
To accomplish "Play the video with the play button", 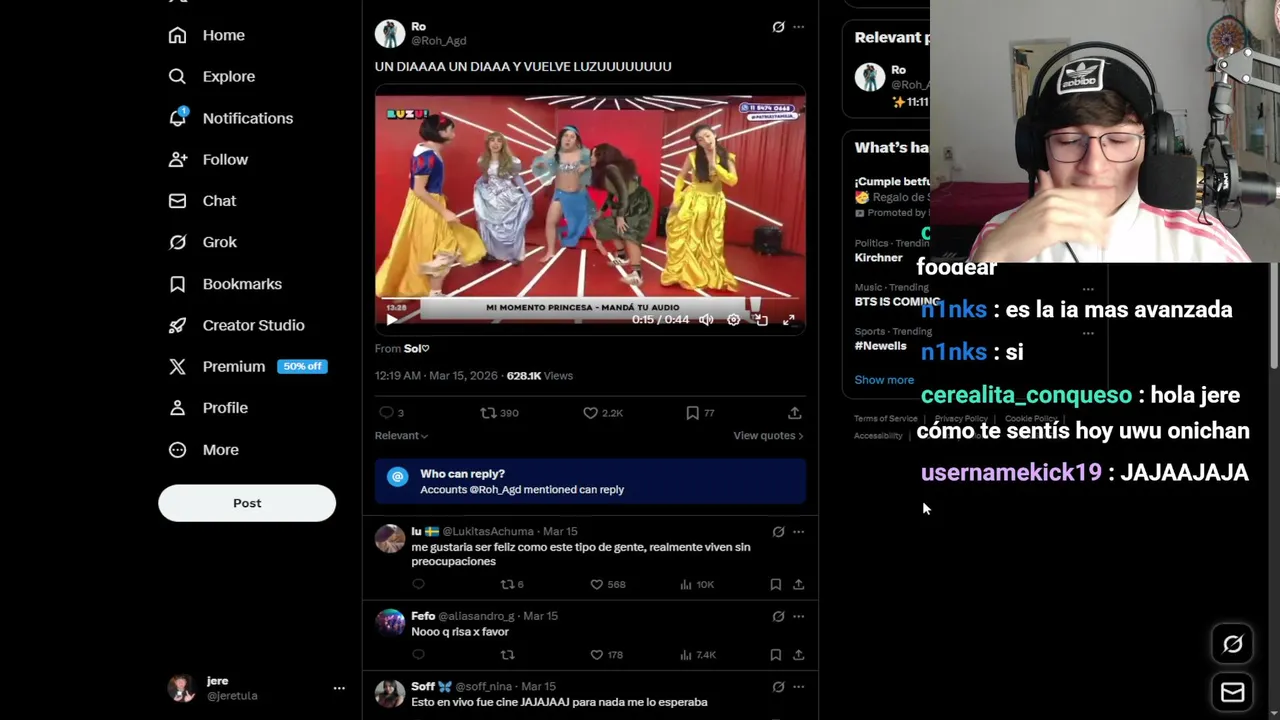I will pyautogui.click(x=392, y=320).
